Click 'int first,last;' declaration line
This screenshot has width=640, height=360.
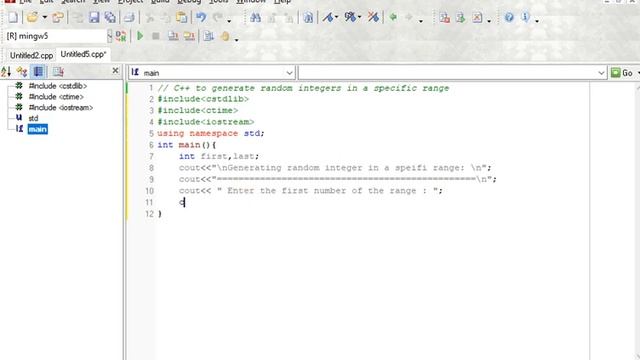(x=219, y=156)
